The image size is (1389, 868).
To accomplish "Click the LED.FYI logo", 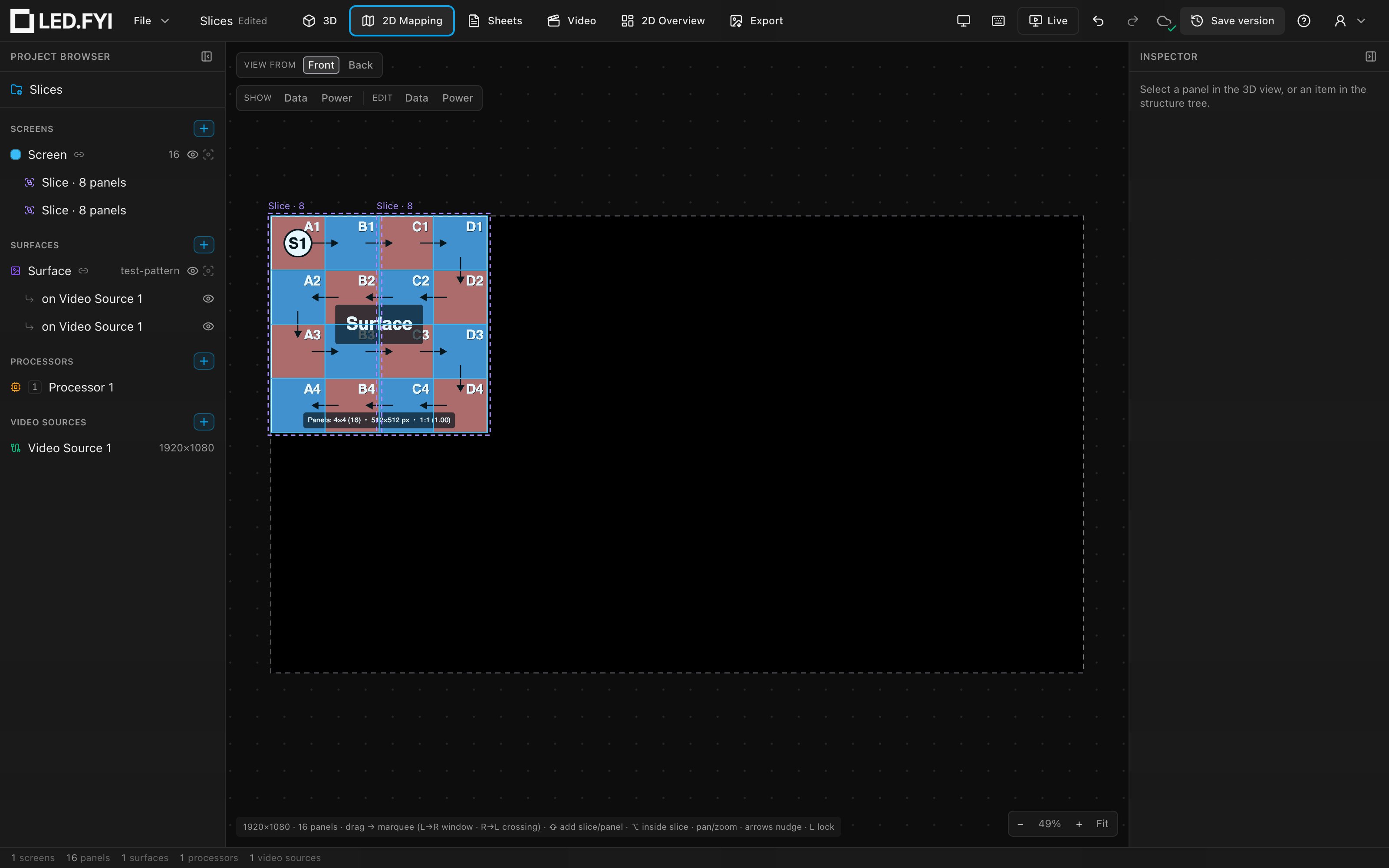I will pyautogui.click(x=61, y=21).
